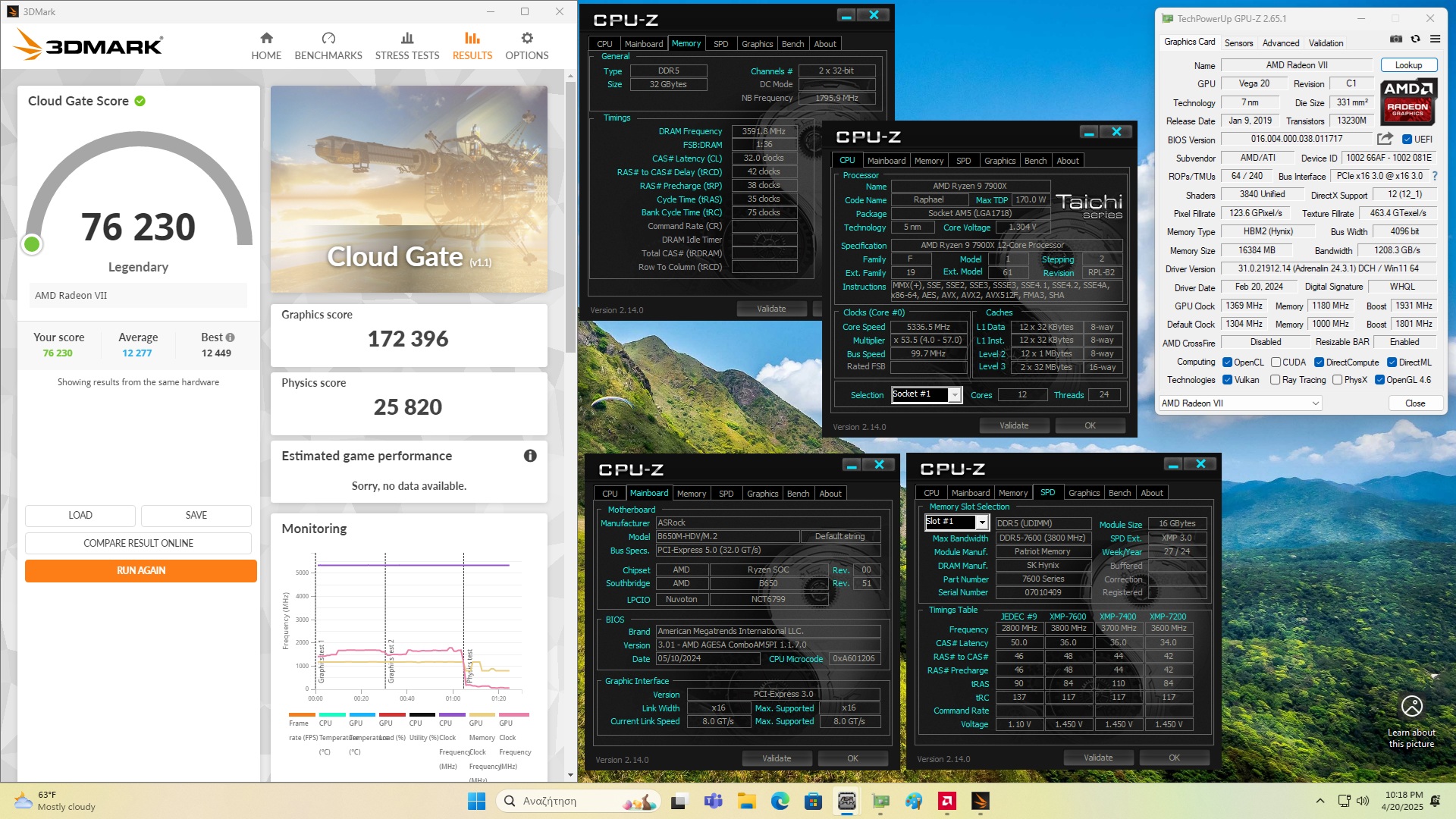Toggle the Vulkan checkbox in GPU-Z
Image resolution: width=1456 pixels, height=819 pixels.
tap(1227, 380)
